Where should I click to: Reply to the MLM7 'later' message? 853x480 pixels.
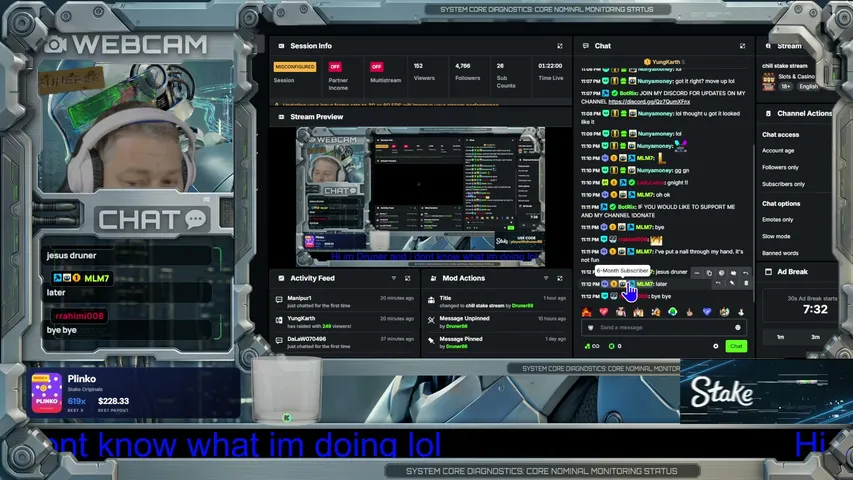pyautogui.click(x=718, y=284)
